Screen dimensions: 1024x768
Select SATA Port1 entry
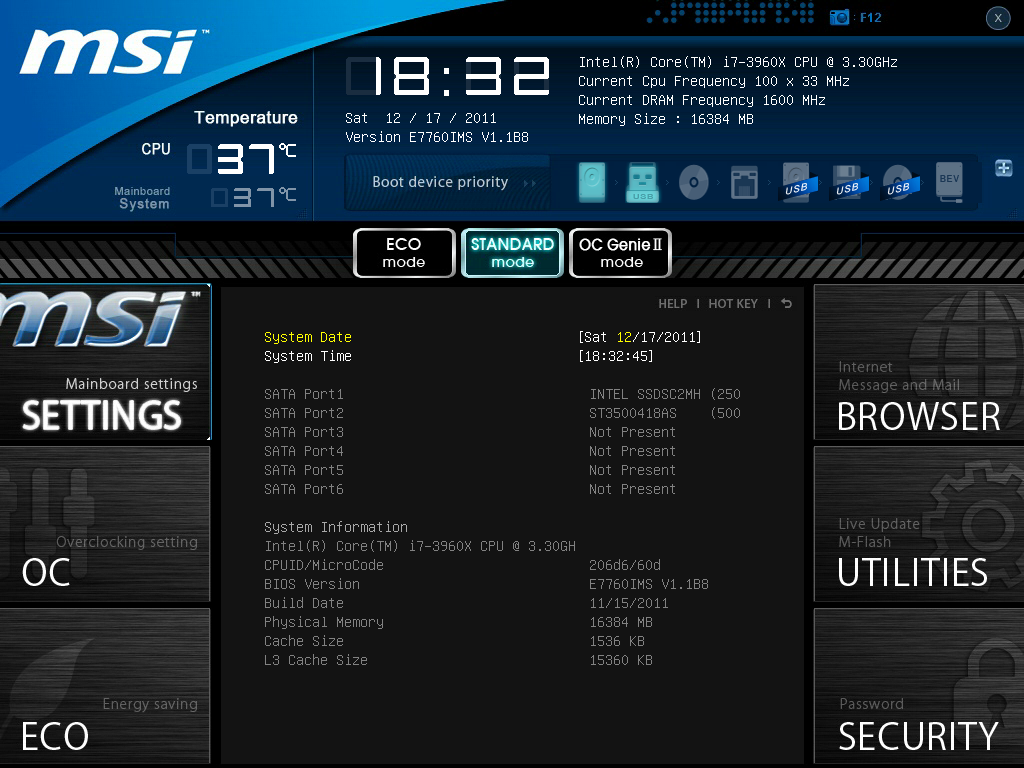coord(503,394)
